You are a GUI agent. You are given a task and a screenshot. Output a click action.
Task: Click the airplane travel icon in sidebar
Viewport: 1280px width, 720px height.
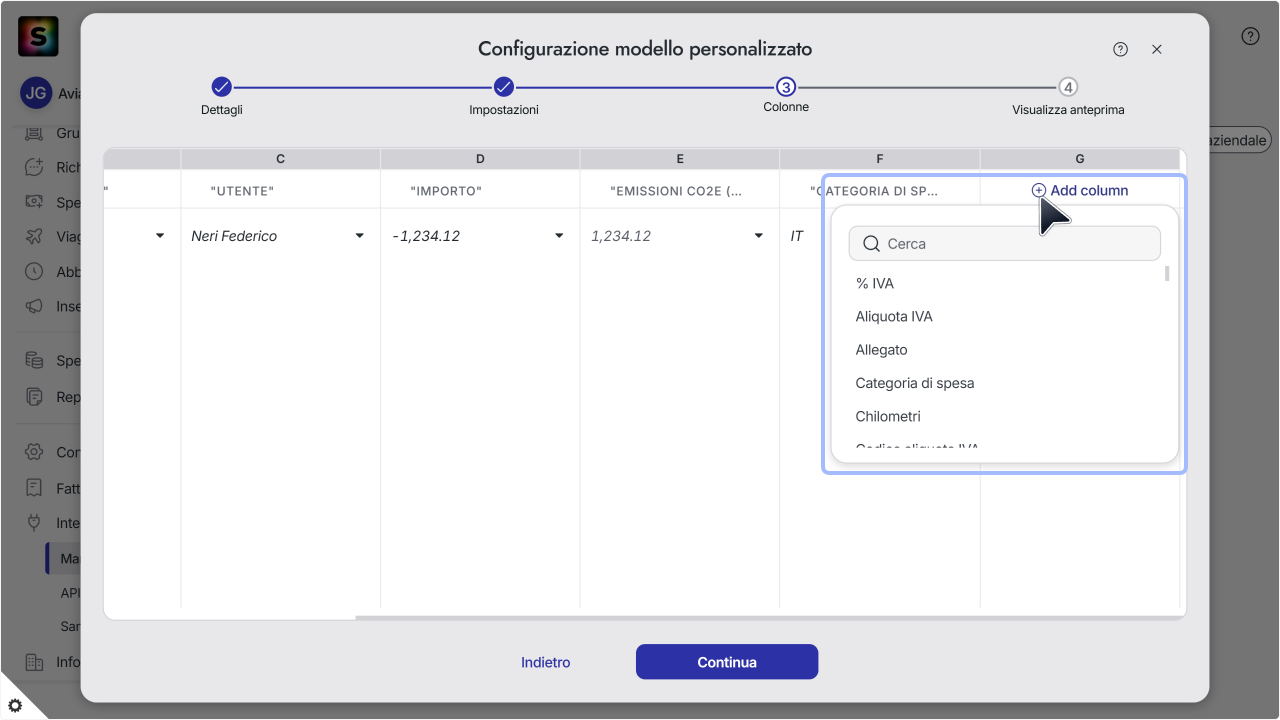pyautogui.click(x=34, y=237)
